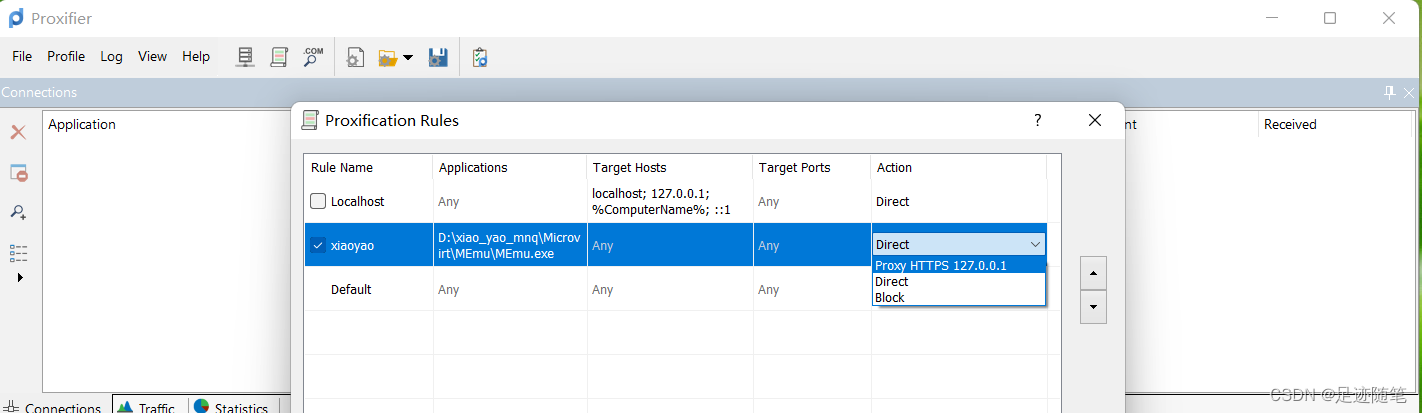1422x413 pixels.
Task: Open Proxy Servers toolbar icon
Action: click(245, 57)
